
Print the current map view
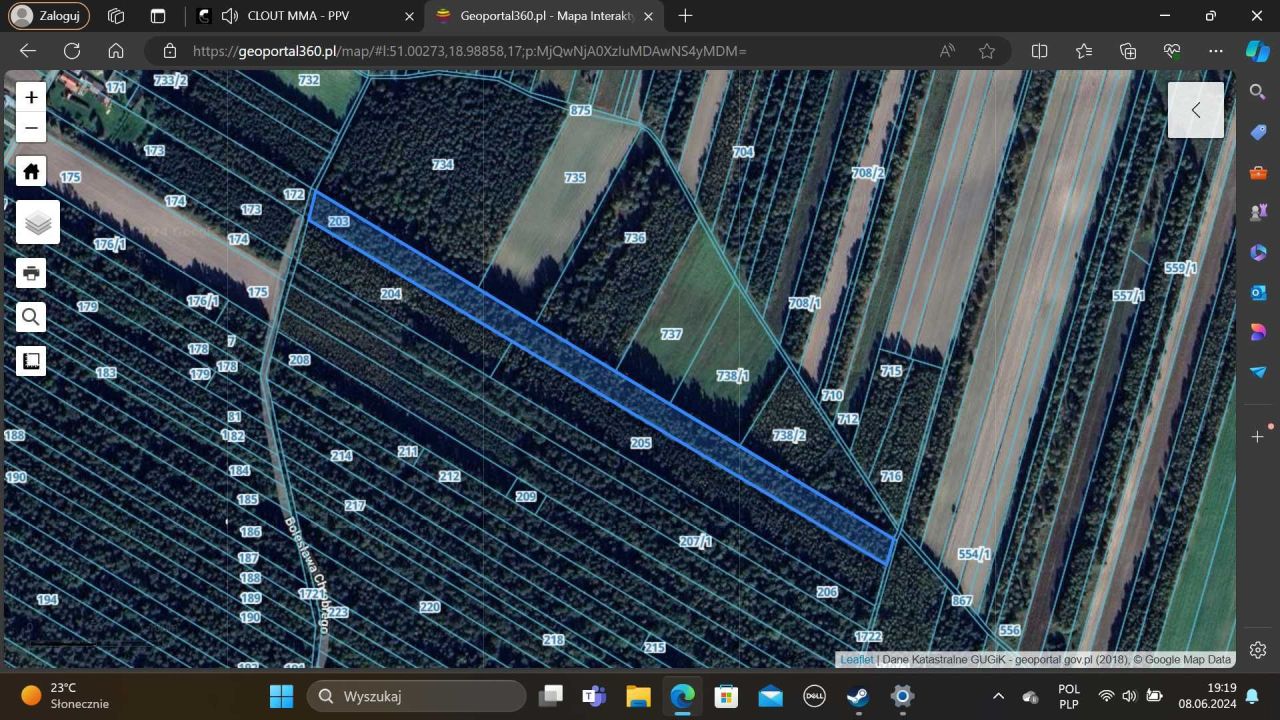[x=31, y=273]
